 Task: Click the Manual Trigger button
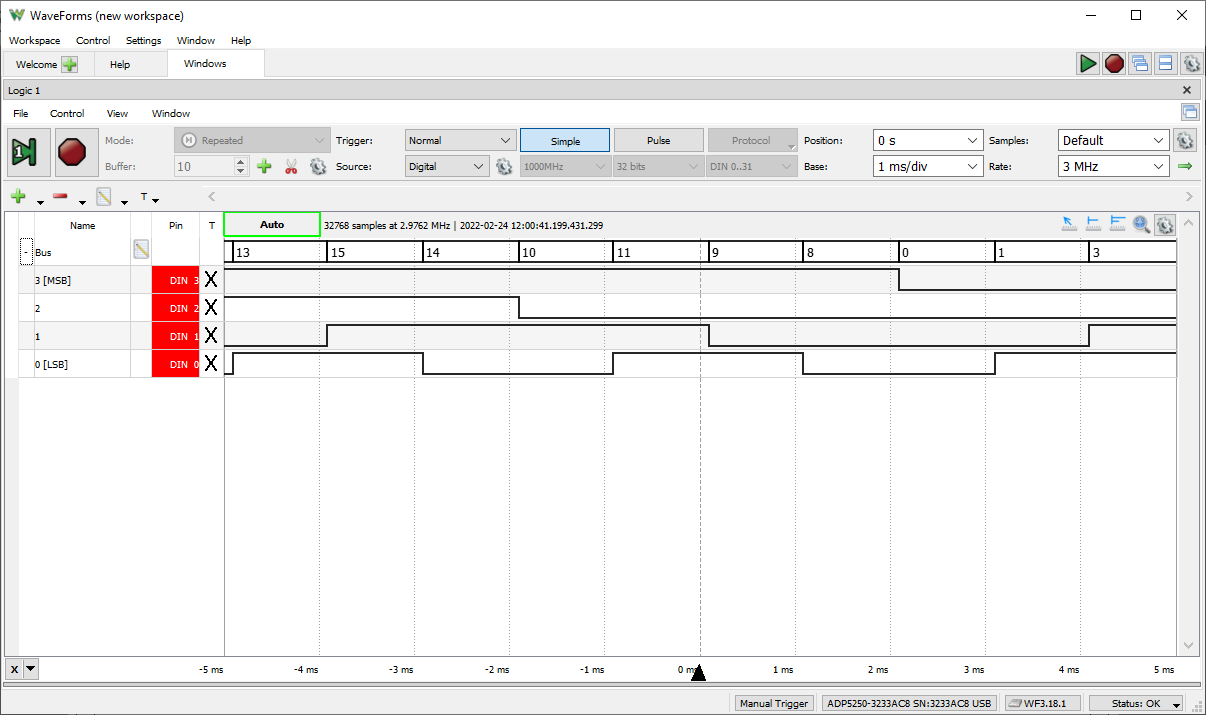[x=774, y=704]
